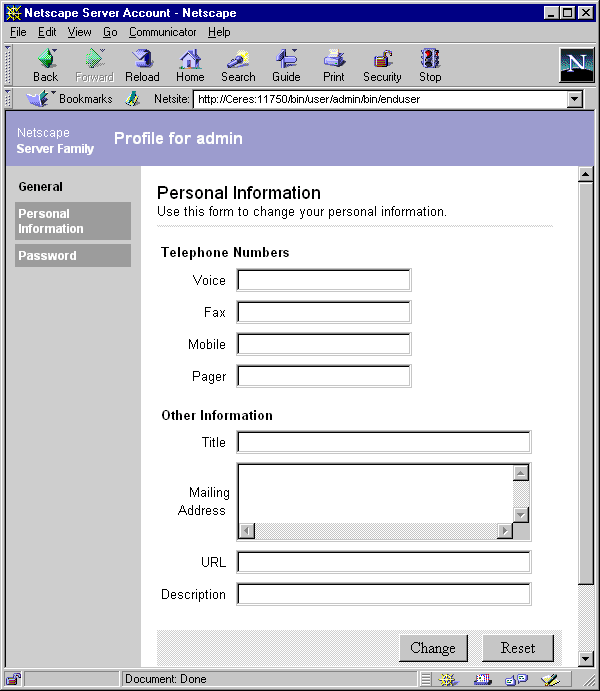Open the Communicator menu
The height and width of the screenshot is (691, 600).
162,32
